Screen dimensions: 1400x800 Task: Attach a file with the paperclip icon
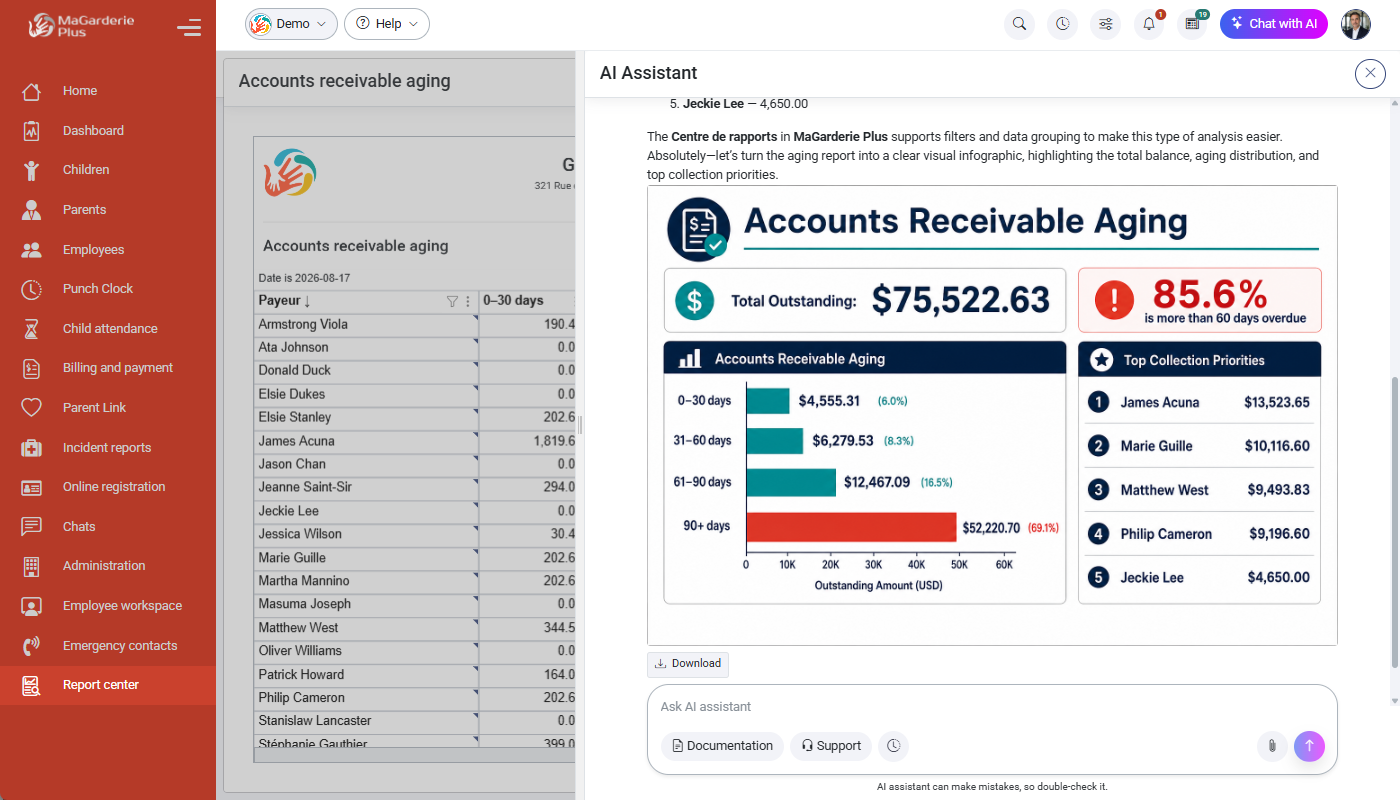[1272, 746]
